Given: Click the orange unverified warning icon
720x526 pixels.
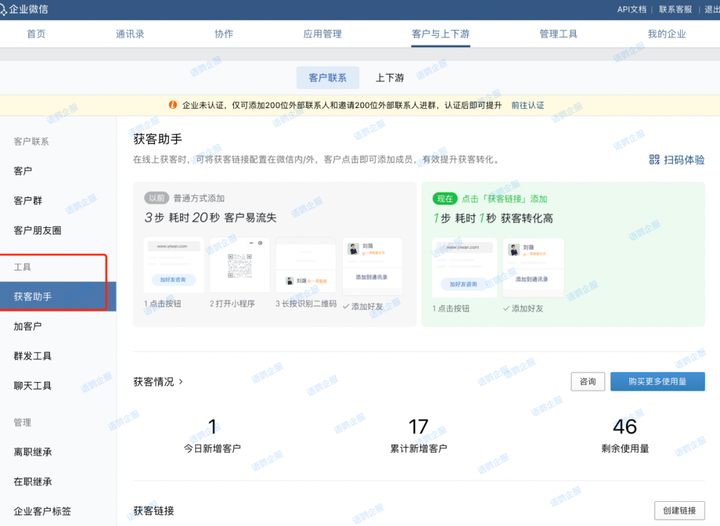Looking at the screenshot, I should click(x=173, y=105).
